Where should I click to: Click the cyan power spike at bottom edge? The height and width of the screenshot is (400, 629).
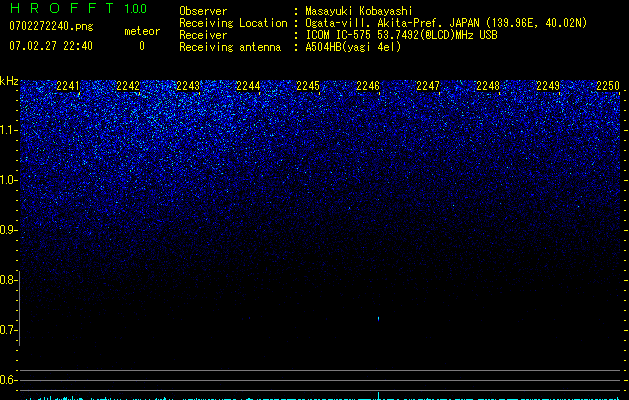(378, 396)
